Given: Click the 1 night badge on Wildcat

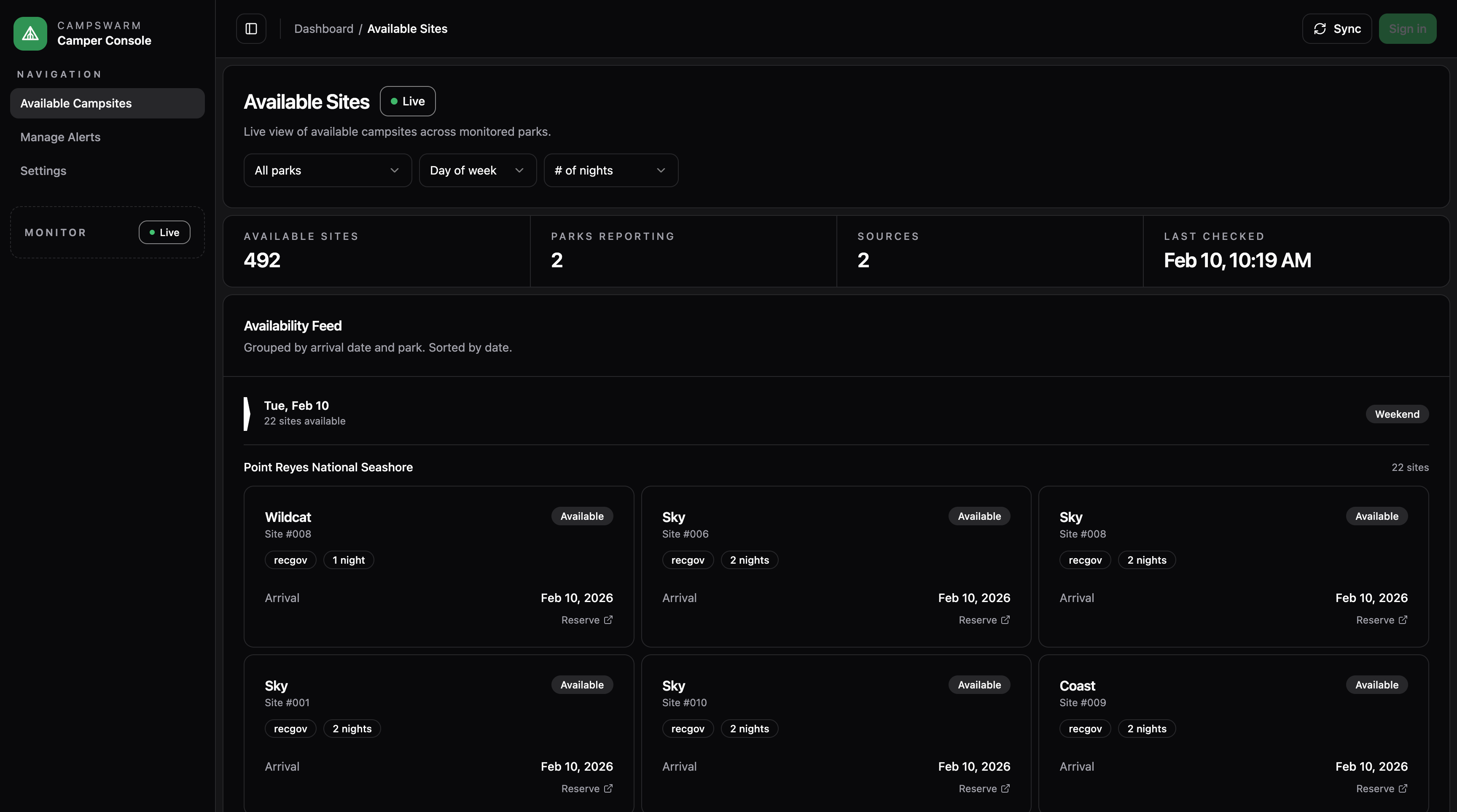Looking at the screenshot, I should point(348,560).
